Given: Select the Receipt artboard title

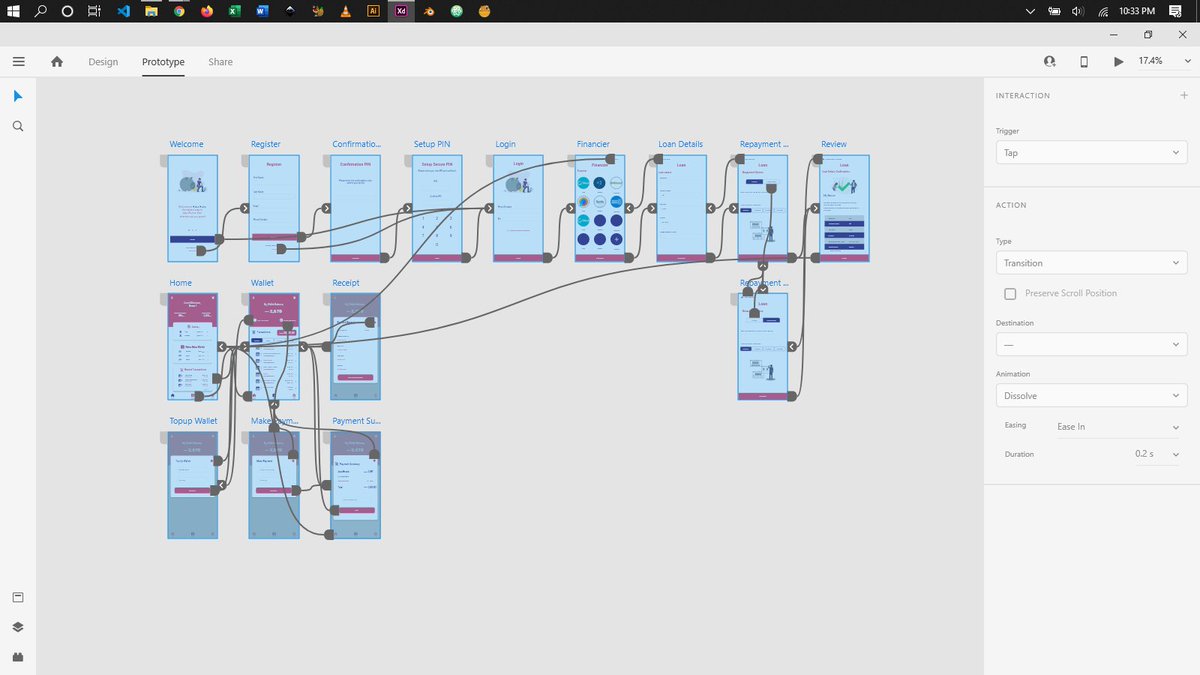Looking at the screenshot, I should coord(346,283).
